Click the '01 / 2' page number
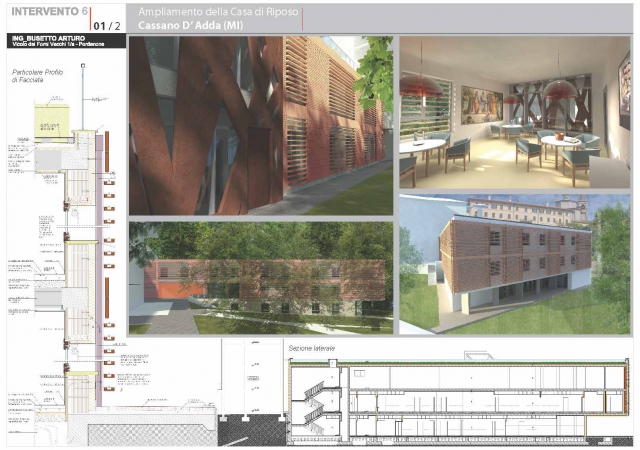 click(x=108, y=23)
